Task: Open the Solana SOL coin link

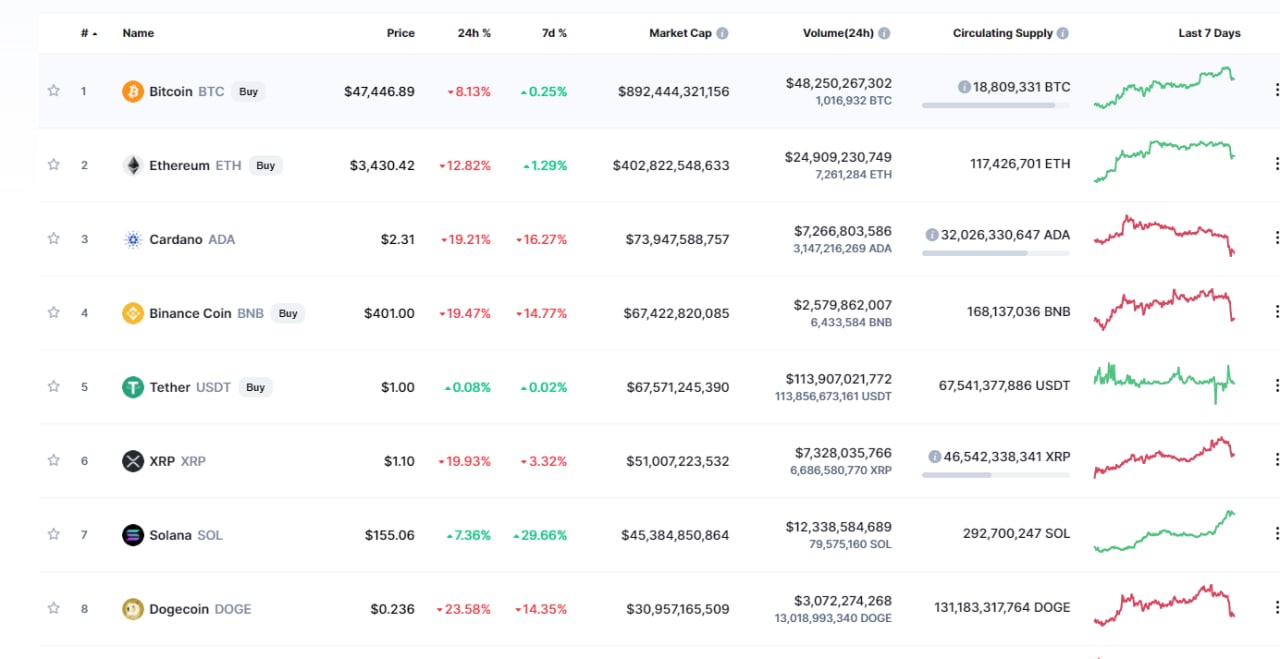Action: pos(186,535)
